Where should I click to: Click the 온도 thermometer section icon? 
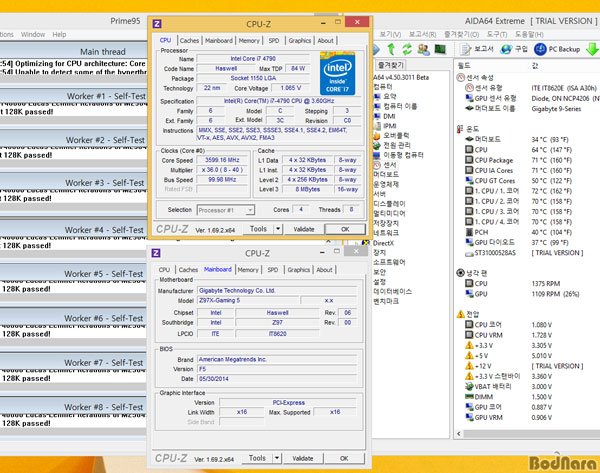tap(460, 129)
